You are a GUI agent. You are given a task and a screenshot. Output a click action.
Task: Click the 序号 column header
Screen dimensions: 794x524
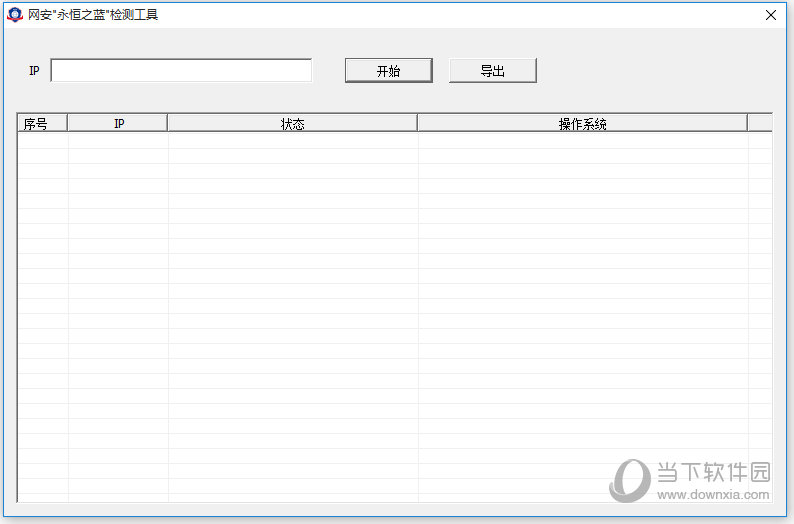coord(43,123)
